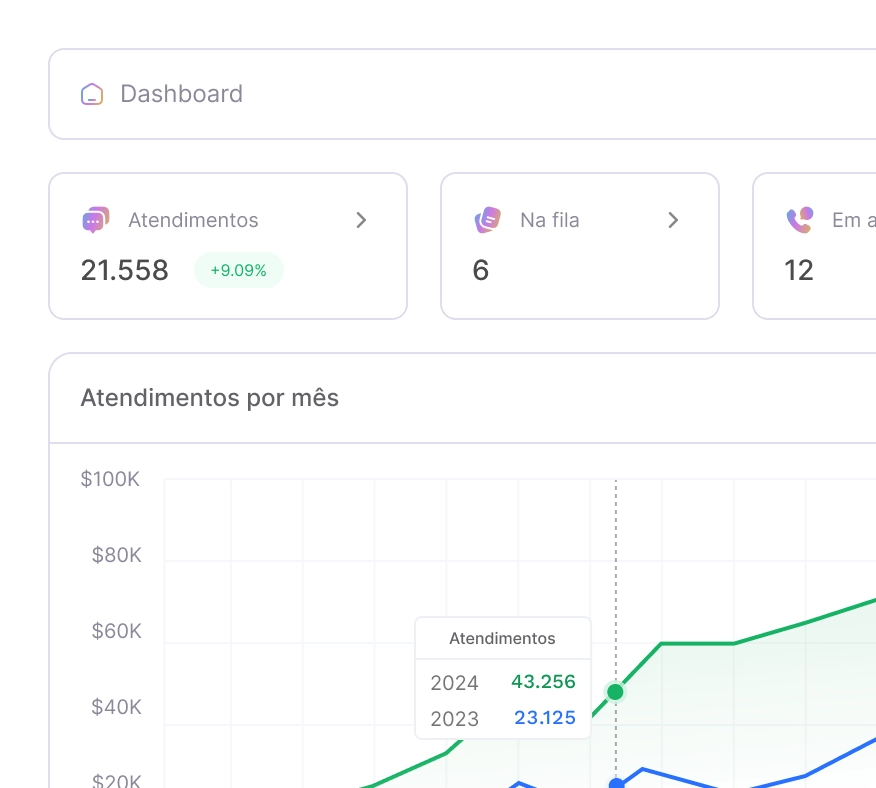Click the $100K axis label

pos(110,479)
